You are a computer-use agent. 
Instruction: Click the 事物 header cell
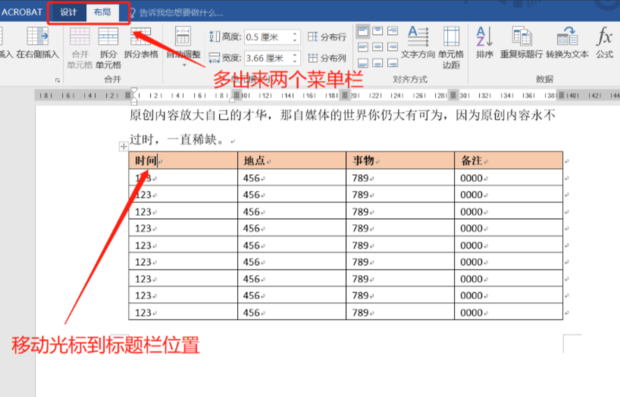point(400,161)
